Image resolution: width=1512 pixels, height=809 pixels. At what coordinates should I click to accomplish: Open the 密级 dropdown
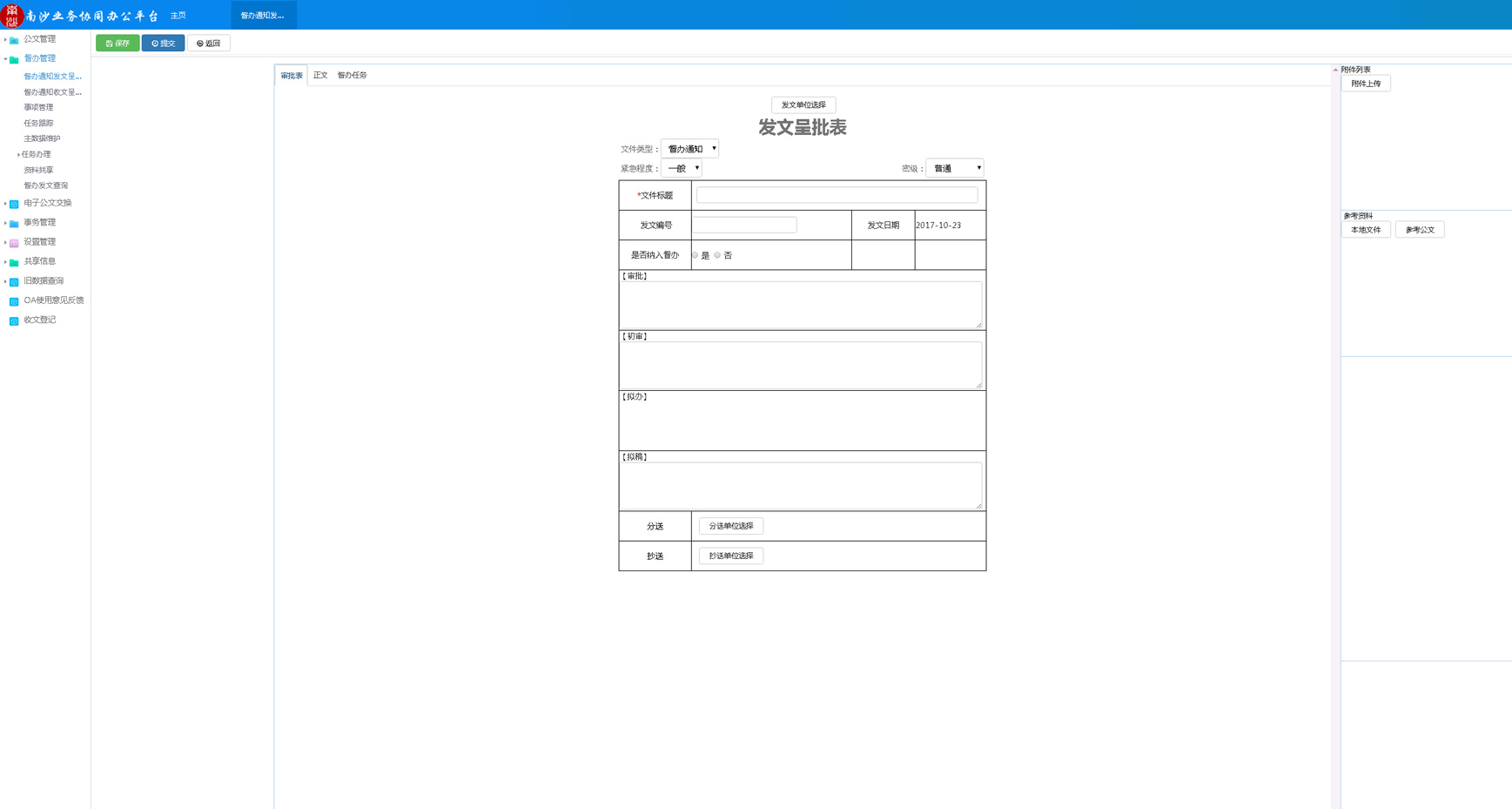pyautogui.click(x=955, y=168)
